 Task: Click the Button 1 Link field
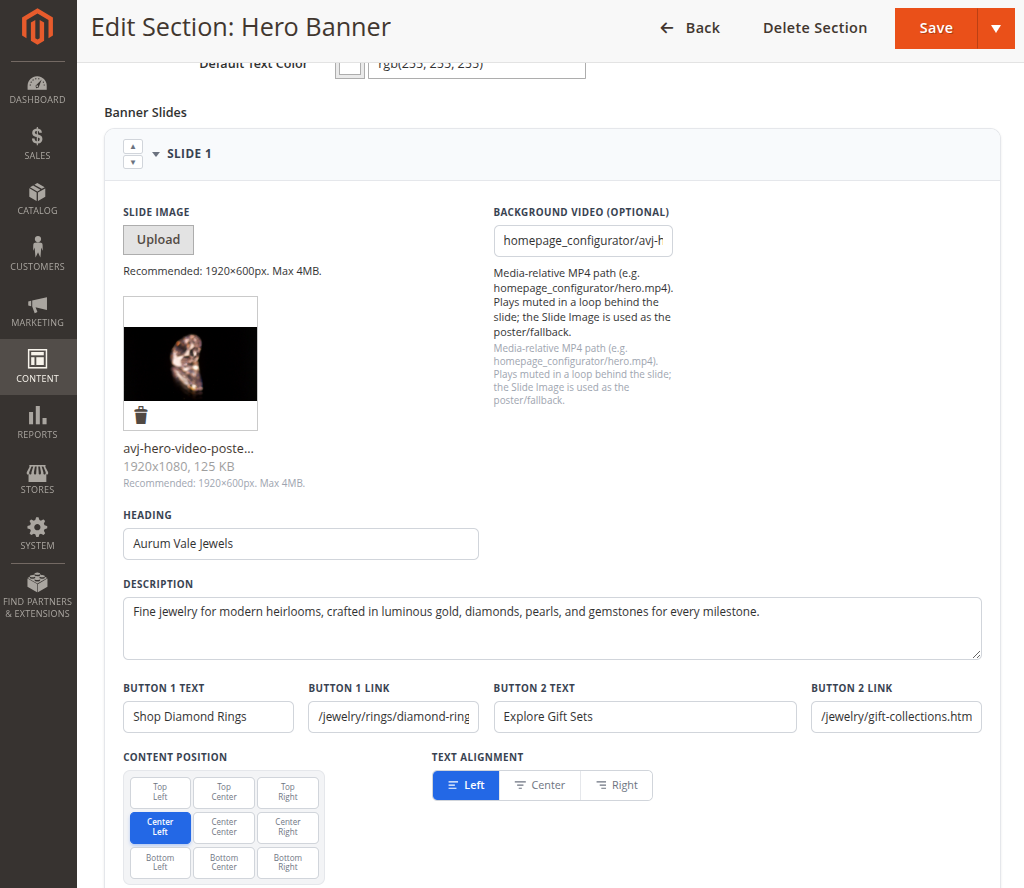pyautogui.click(x=393, y=717)
